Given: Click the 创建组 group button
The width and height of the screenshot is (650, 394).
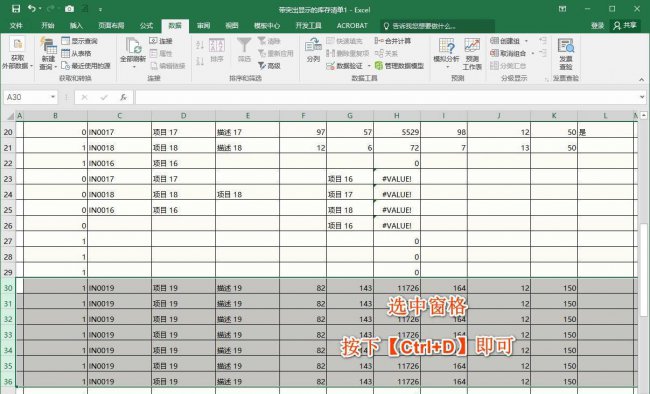Looking at the screenshot, I should [x=505, y=41].
